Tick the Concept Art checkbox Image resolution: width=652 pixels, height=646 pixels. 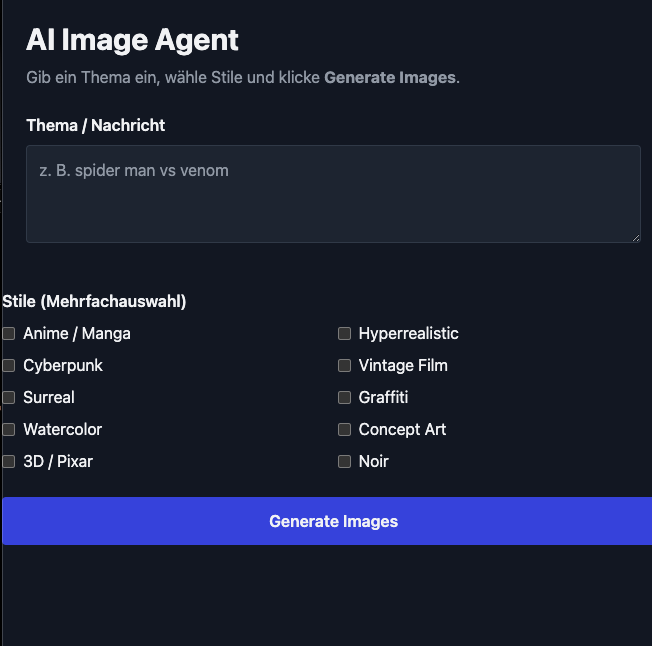click(345, 429)
